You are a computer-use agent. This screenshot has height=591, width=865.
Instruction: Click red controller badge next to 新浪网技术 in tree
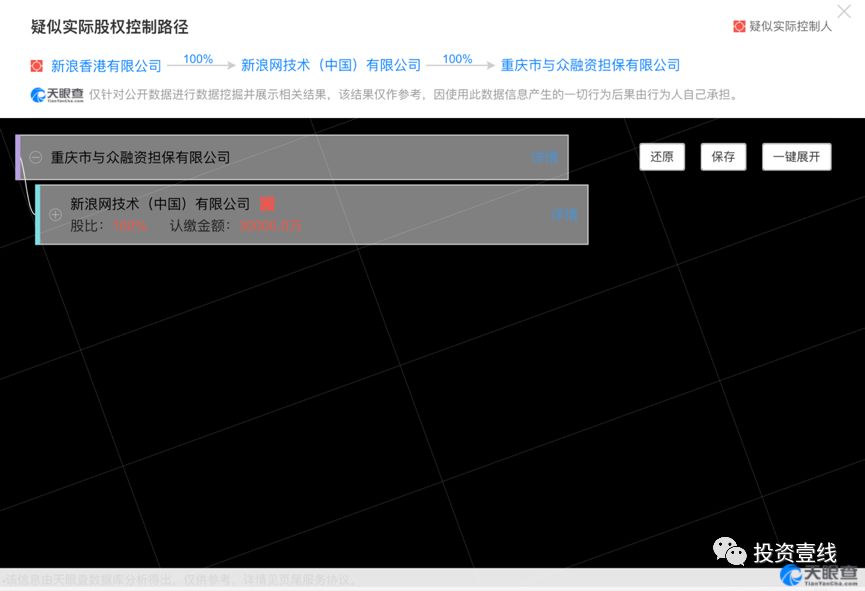[x=267, y=204]
